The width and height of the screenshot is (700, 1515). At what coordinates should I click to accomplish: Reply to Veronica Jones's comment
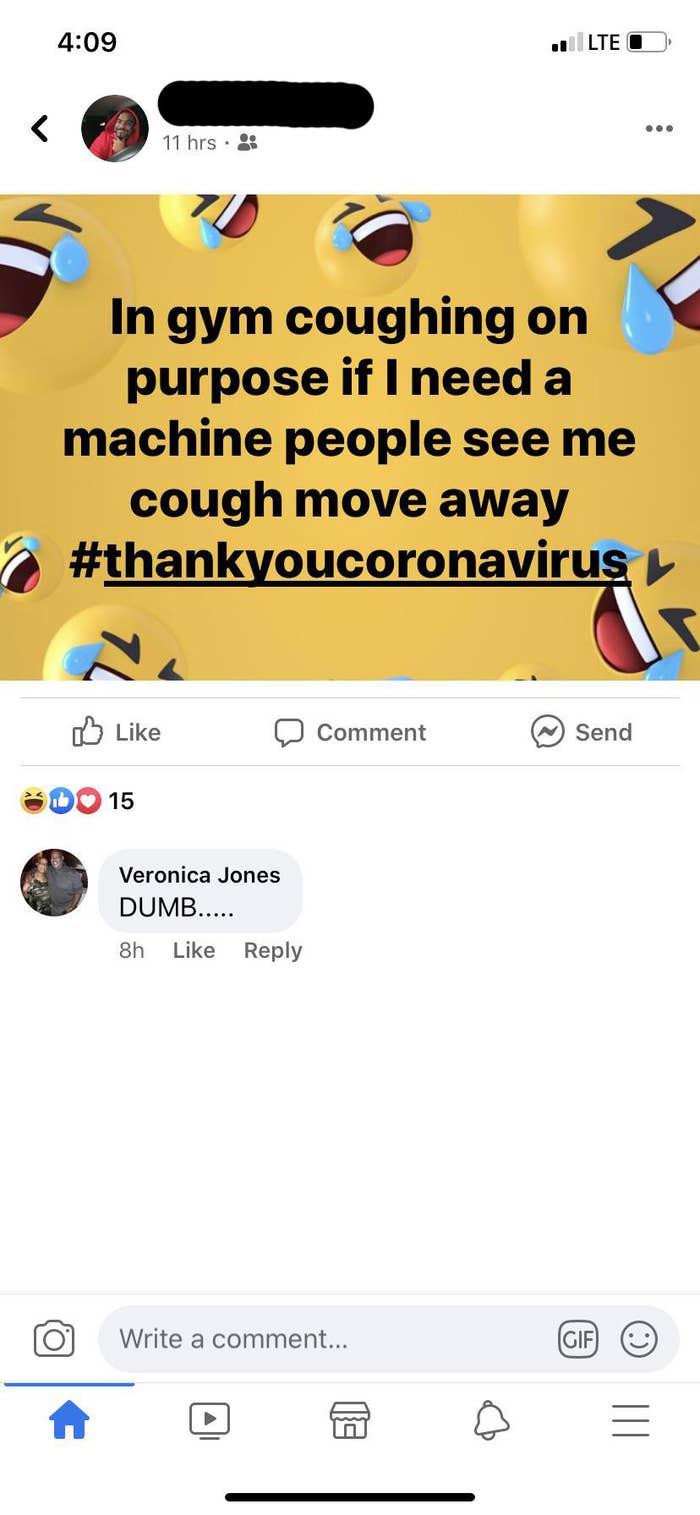tap(272, 950)
